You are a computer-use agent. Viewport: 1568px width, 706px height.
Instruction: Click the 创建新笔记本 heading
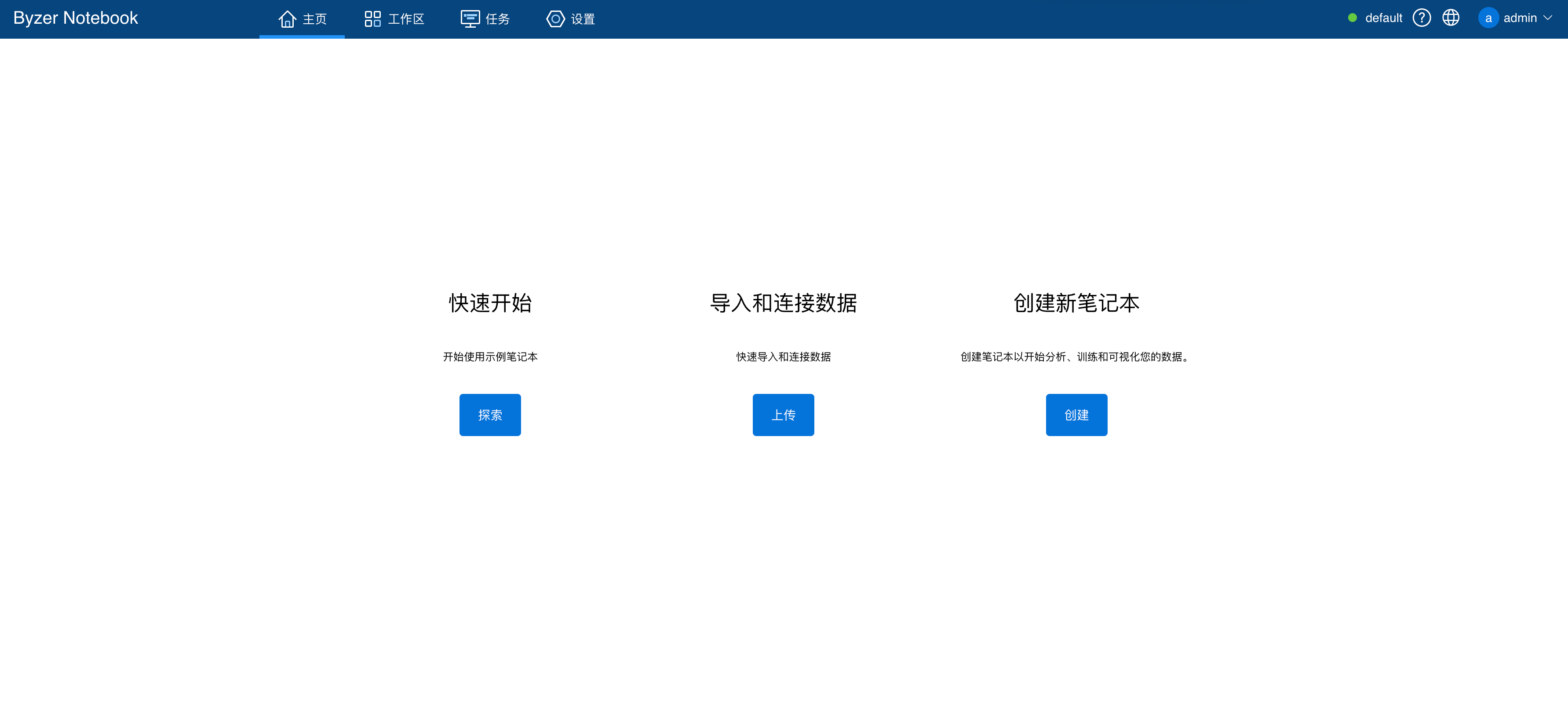click(1076, 303)
